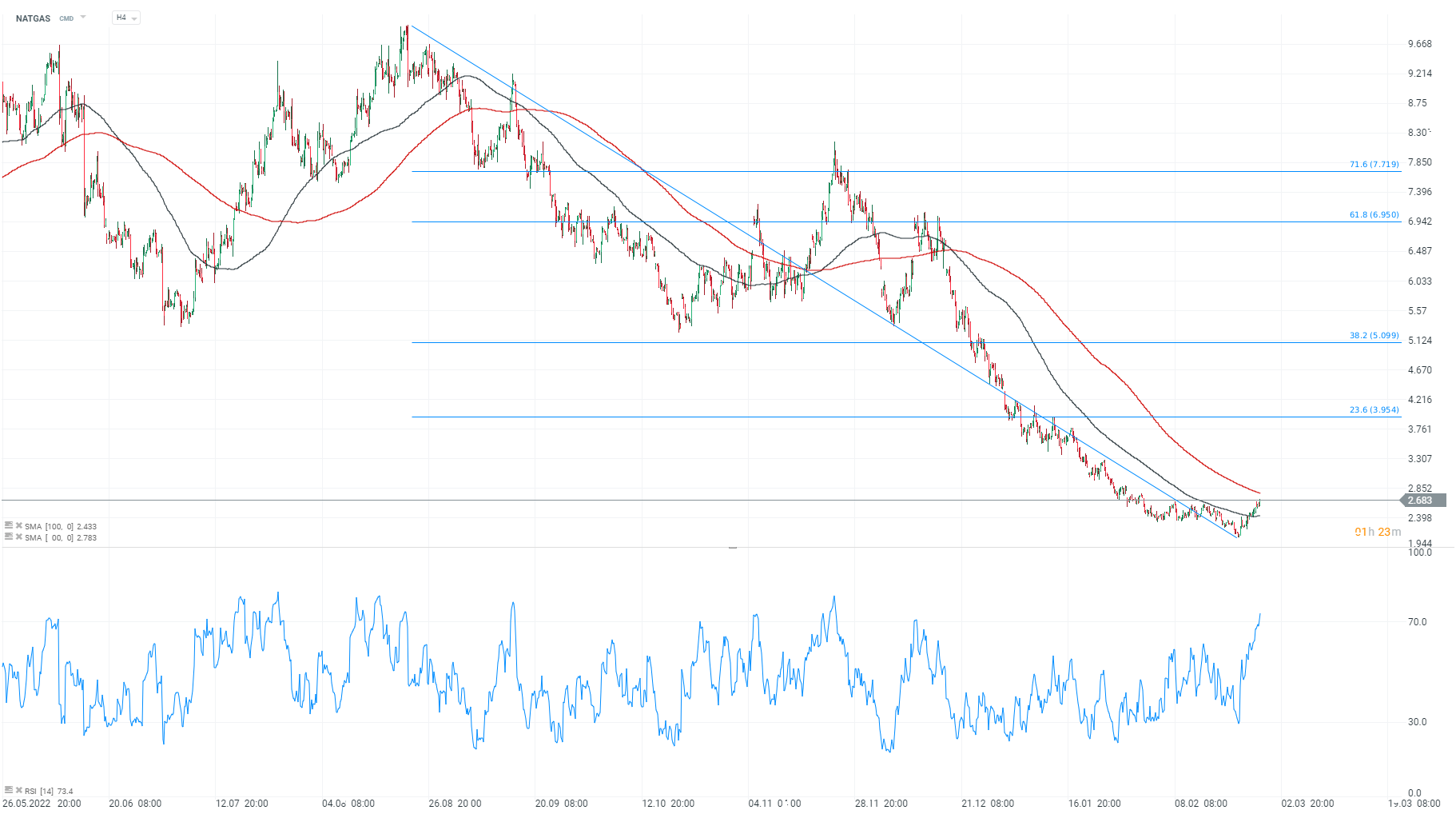
Task: Click the RSI 70.0 level label
Action: 1417,621
